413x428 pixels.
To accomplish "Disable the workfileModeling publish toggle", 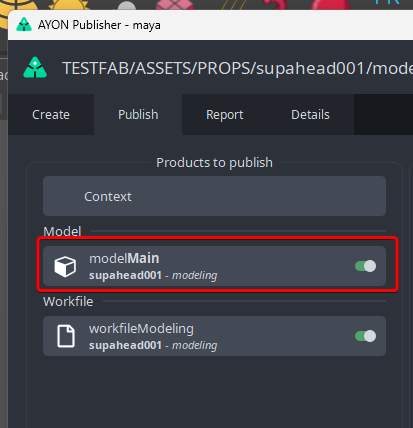I will pyautogui.click(x=366, y=336).
